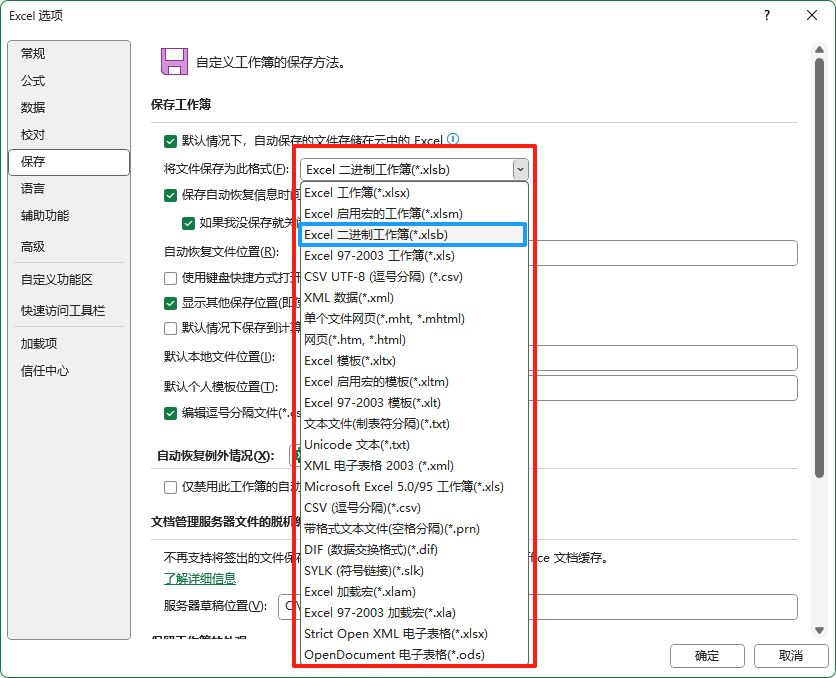
Task: Open 辅助功能 settings category
Action: 69,216
